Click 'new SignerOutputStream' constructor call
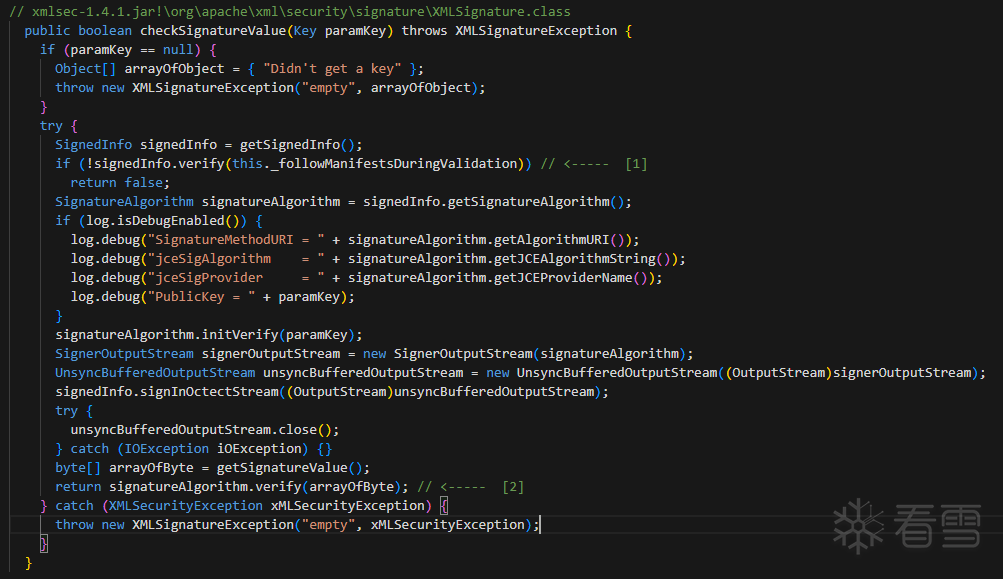Image resolution: width=1003 pixels, height=579 pixels. coord(524,354)
